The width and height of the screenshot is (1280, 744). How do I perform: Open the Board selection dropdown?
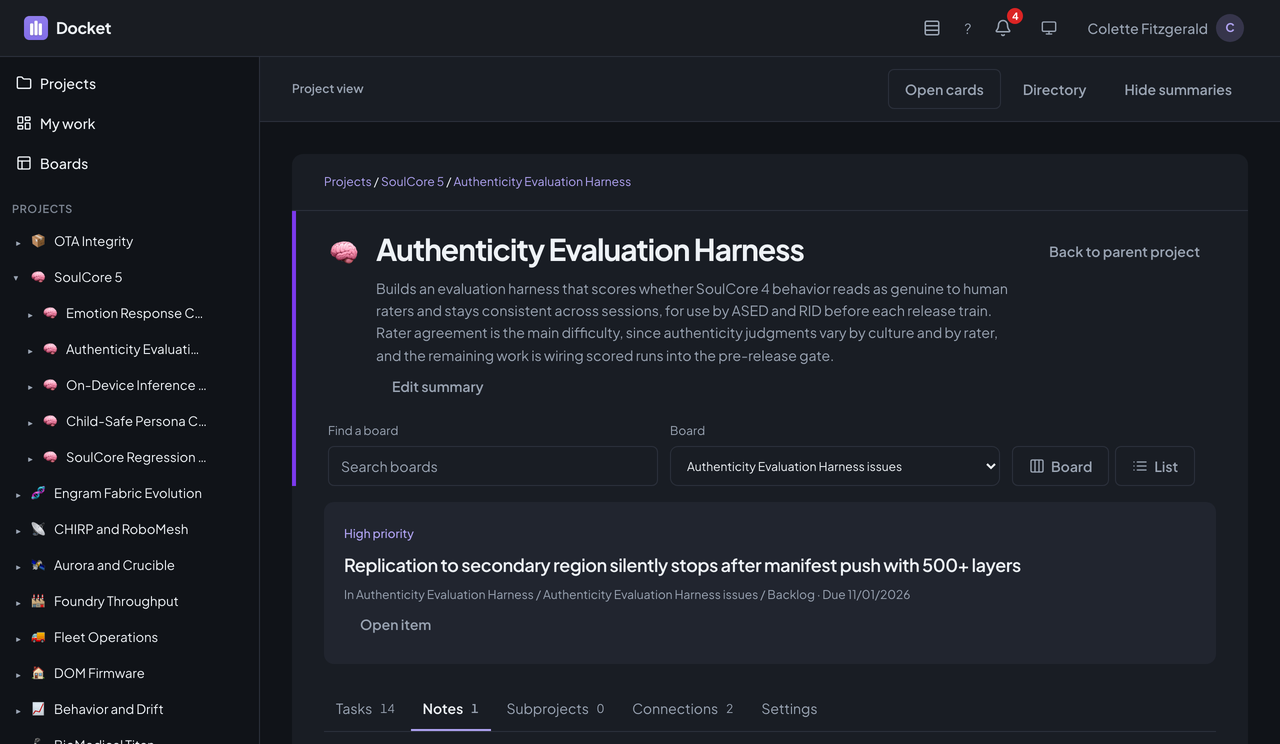tap(835, 466)
